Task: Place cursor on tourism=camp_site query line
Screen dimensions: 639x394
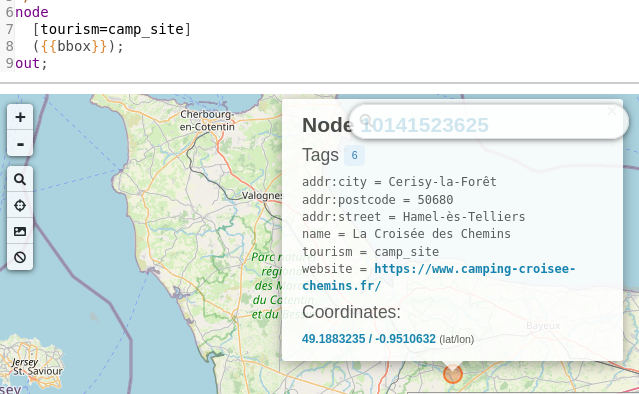Action: pos(112,29)
